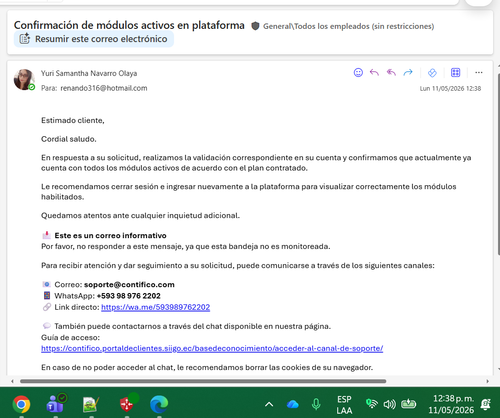The width and height of the screenshot is (500, 418).
Task: Click the horizontal scrollbar right arrow
Action: (x=487, y=381)
